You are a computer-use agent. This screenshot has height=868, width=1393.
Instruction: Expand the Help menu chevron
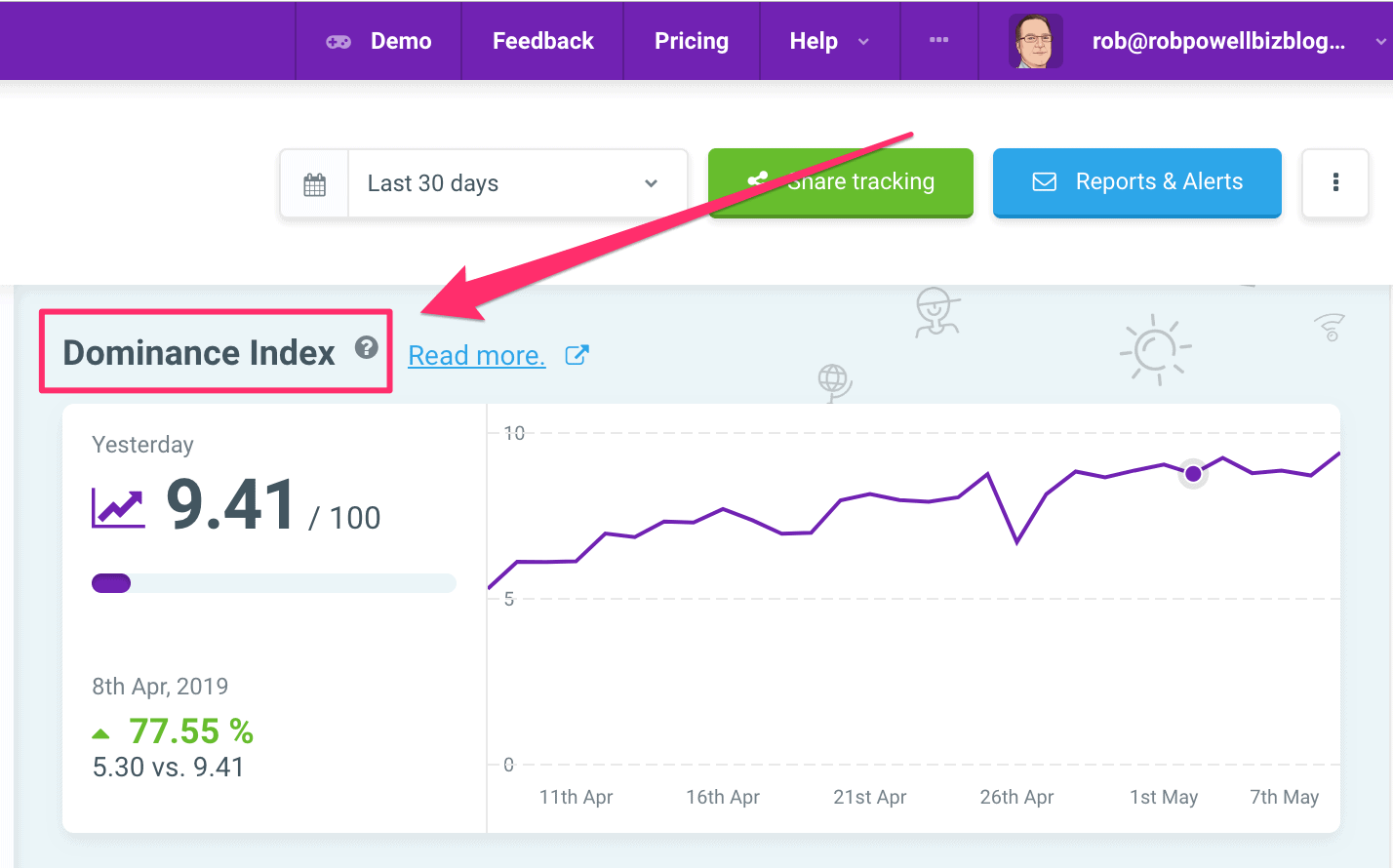tap(863, 42)
